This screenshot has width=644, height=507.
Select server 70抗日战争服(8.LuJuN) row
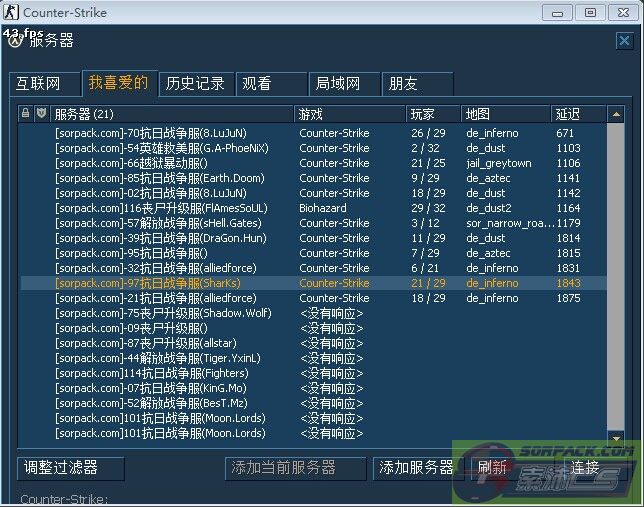click(x=150, y=133)
